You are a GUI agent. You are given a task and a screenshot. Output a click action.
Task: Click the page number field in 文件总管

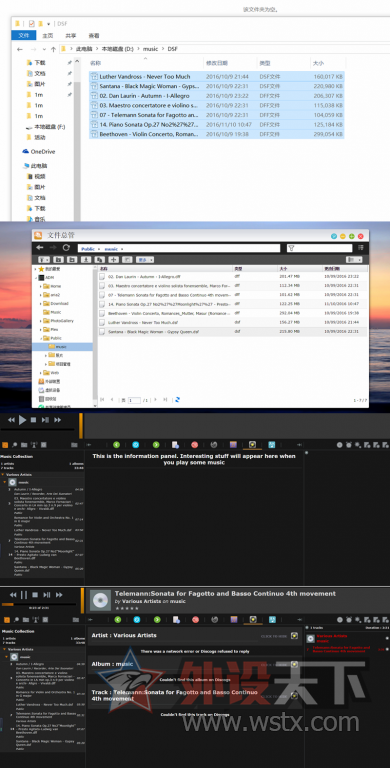tap(134, 400)
